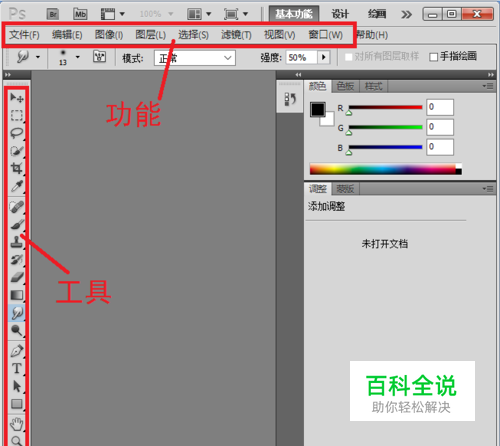Click the Ps application logo
The height and width of the screenshot is (446, 500).
(x=17, y=14)
